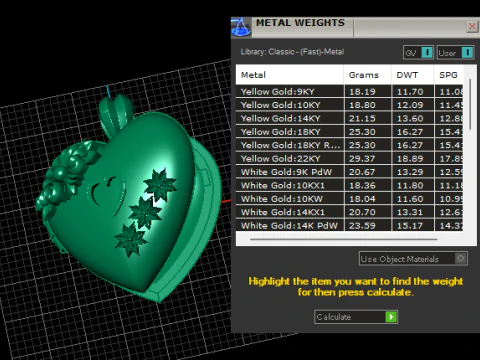480x360 pixels.
Task: Select White Gold:10KX1 row
Action: [x=349, y=185]
